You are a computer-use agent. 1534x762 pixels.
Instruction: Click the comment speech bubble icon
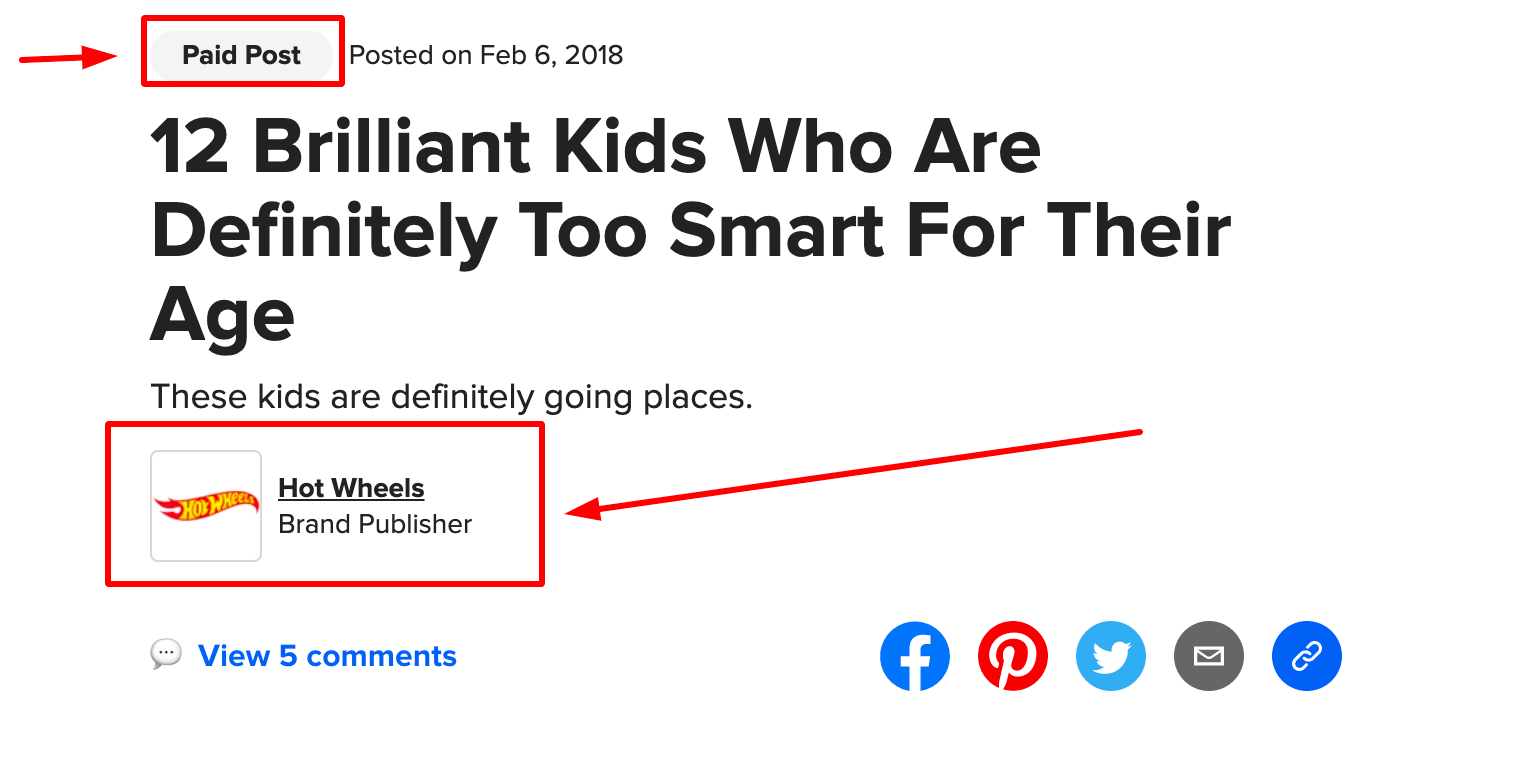[166, 654]
